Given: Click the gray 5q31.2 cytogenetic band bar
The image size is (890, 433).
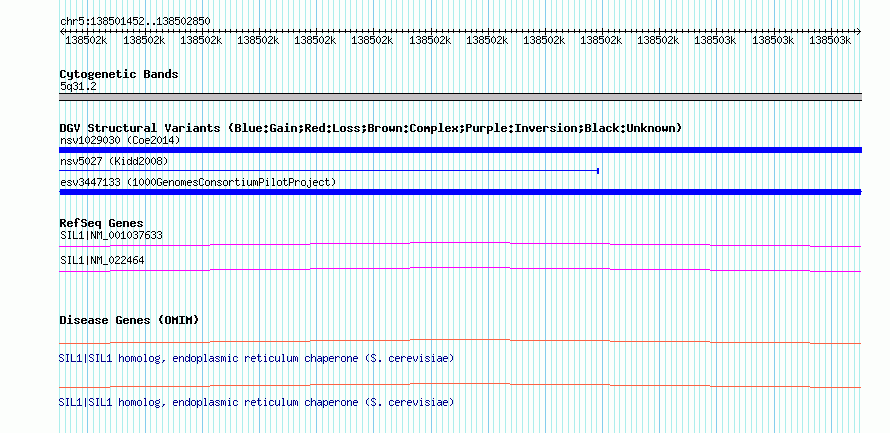Looking at the screenshot, I should pos(460,97).
